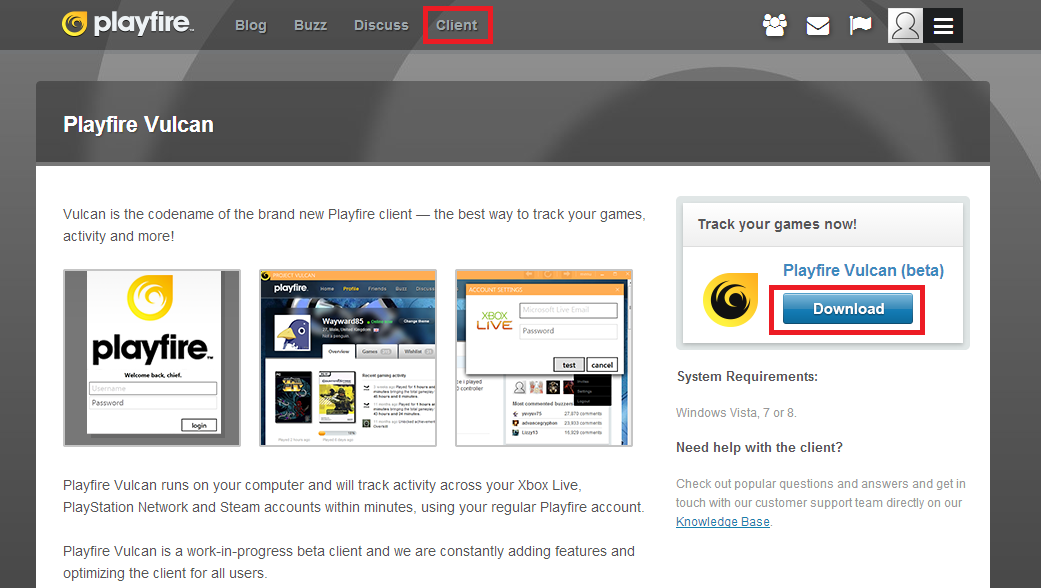Image resolution: width=1041 pixels, height=588 pixels.
Task: Download the Playfire Vulcan client
Action: coord(848,309)
